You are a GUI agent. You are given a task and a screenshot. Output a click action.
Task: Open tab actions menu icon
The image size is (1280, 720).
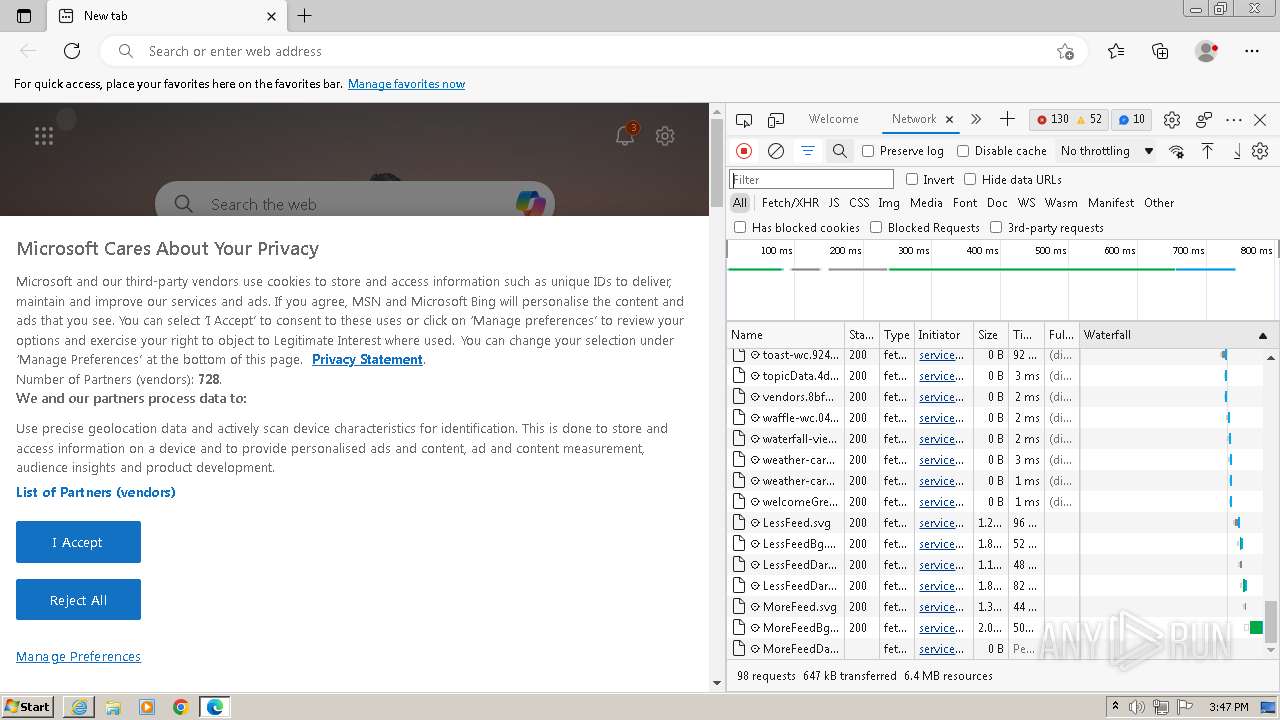tap(24, 16)
